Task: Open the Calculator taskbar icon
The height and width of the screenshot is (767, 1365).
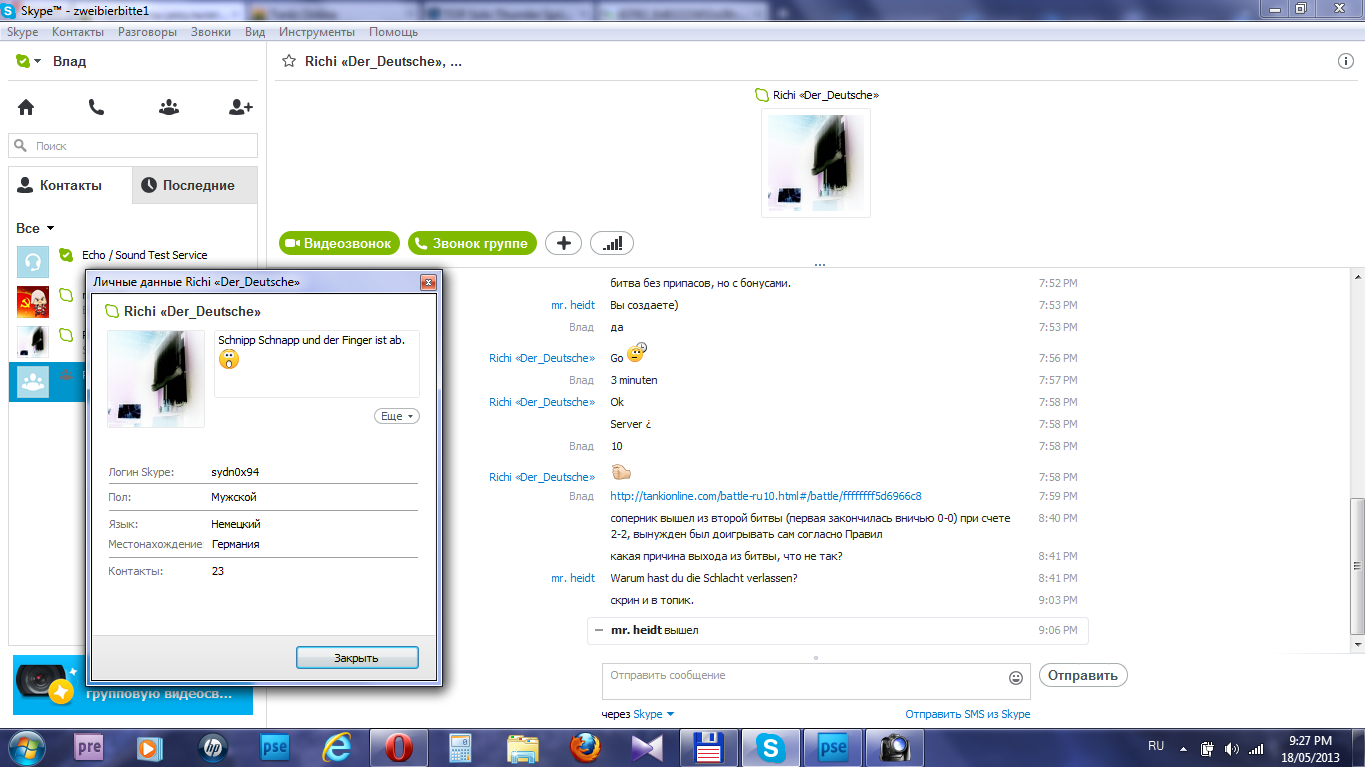Action: (x=461, y=747)
